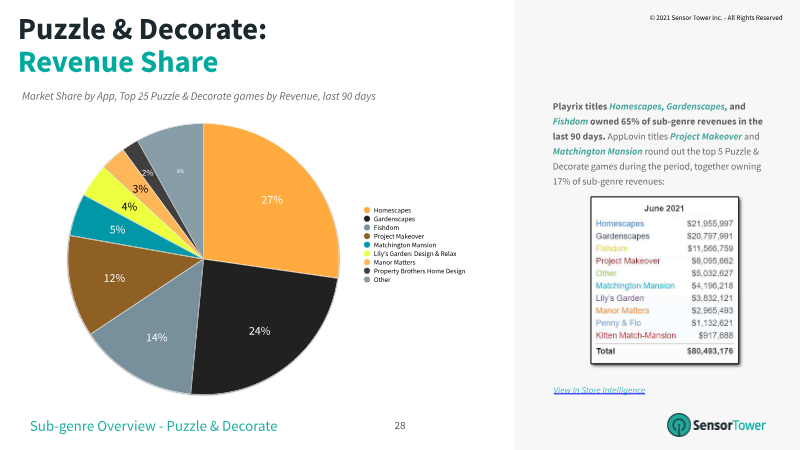Click the Project Makeover link in paragraph

[x=706, y=136]
